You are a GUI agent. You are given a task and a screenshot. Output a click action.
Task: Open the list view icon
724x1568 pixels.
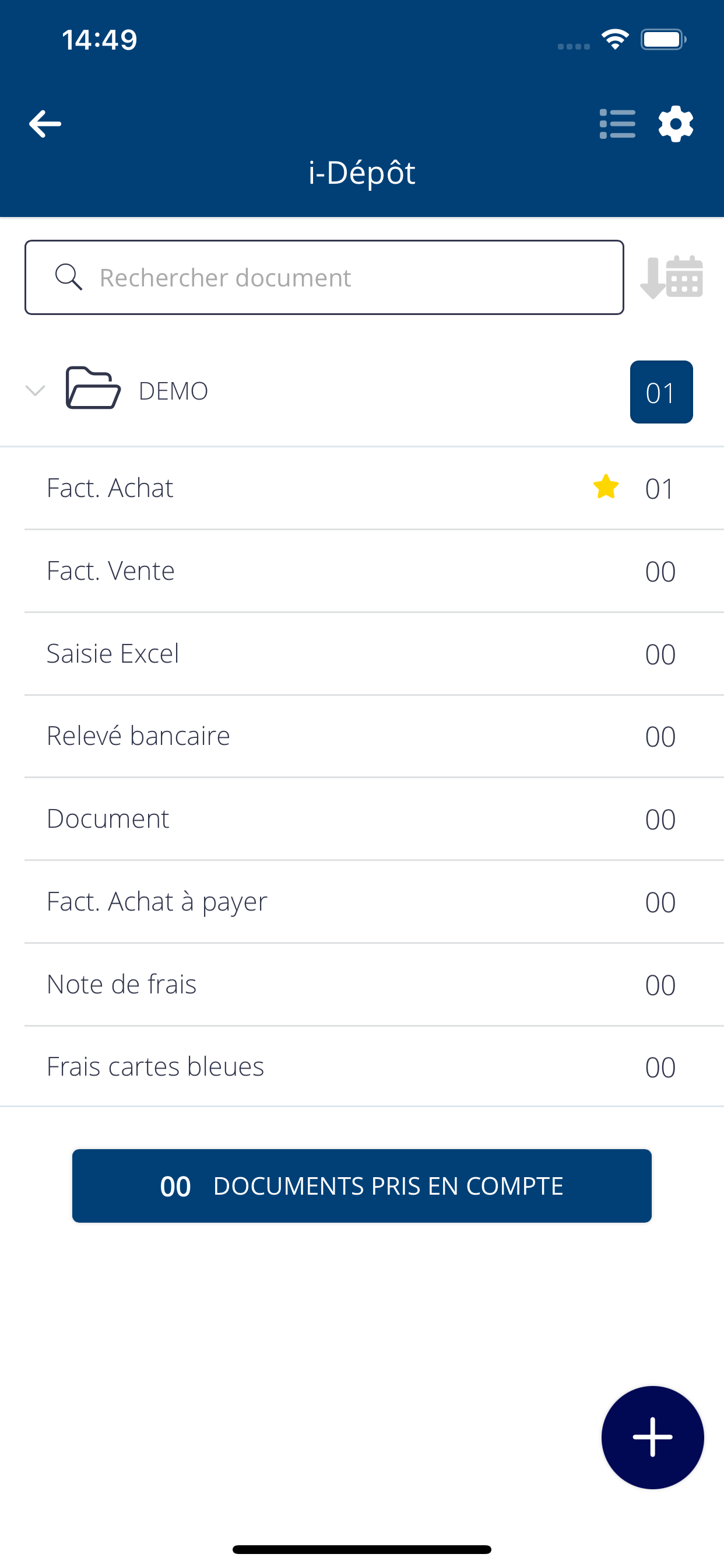tap(617, 124)
